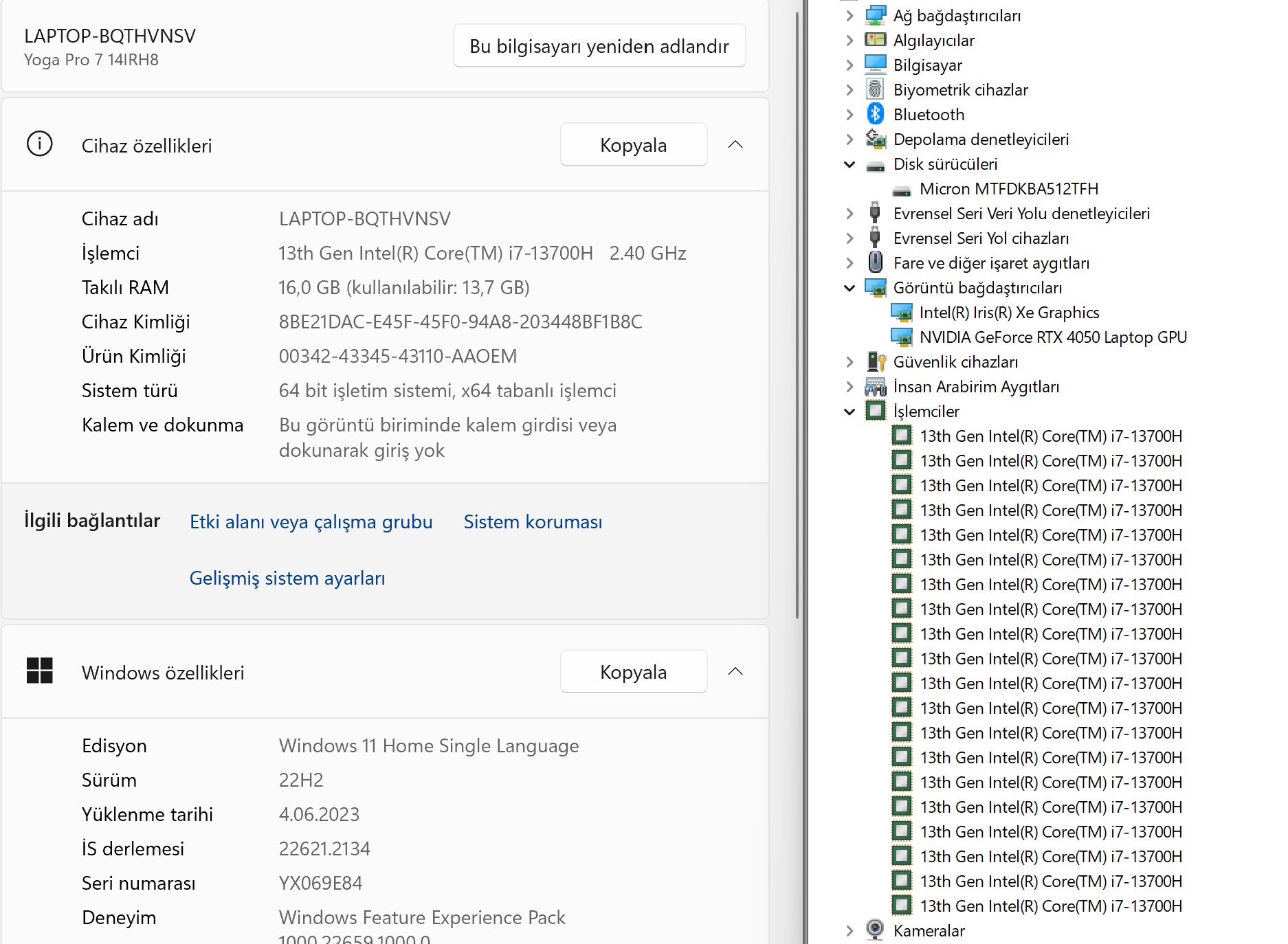Click the Disk sürücüleri drive icon
The image size is (1288, 944).
coord(875,165)
